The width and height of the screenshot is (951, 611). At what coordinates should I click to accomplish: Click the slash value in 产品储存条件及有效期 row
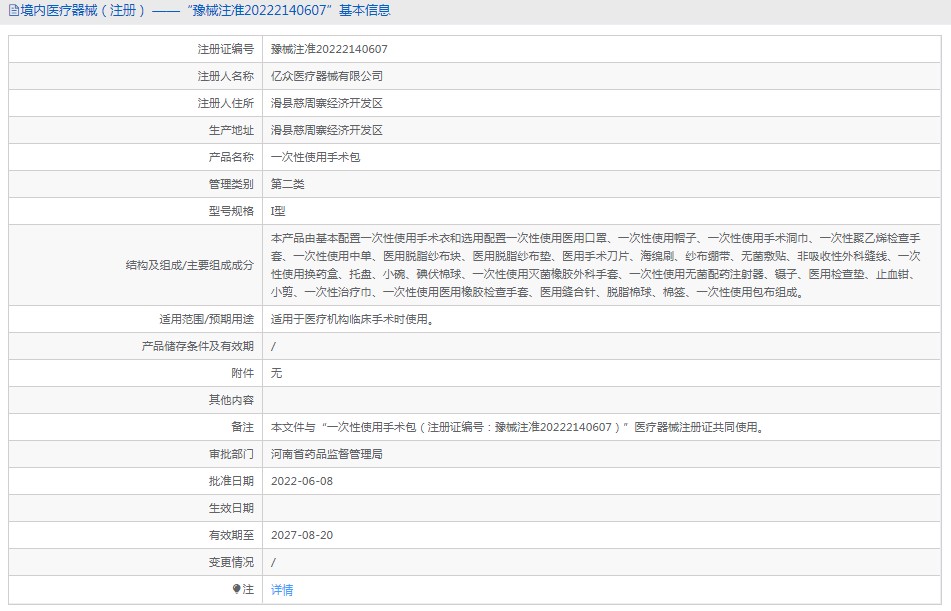point(273,346)
